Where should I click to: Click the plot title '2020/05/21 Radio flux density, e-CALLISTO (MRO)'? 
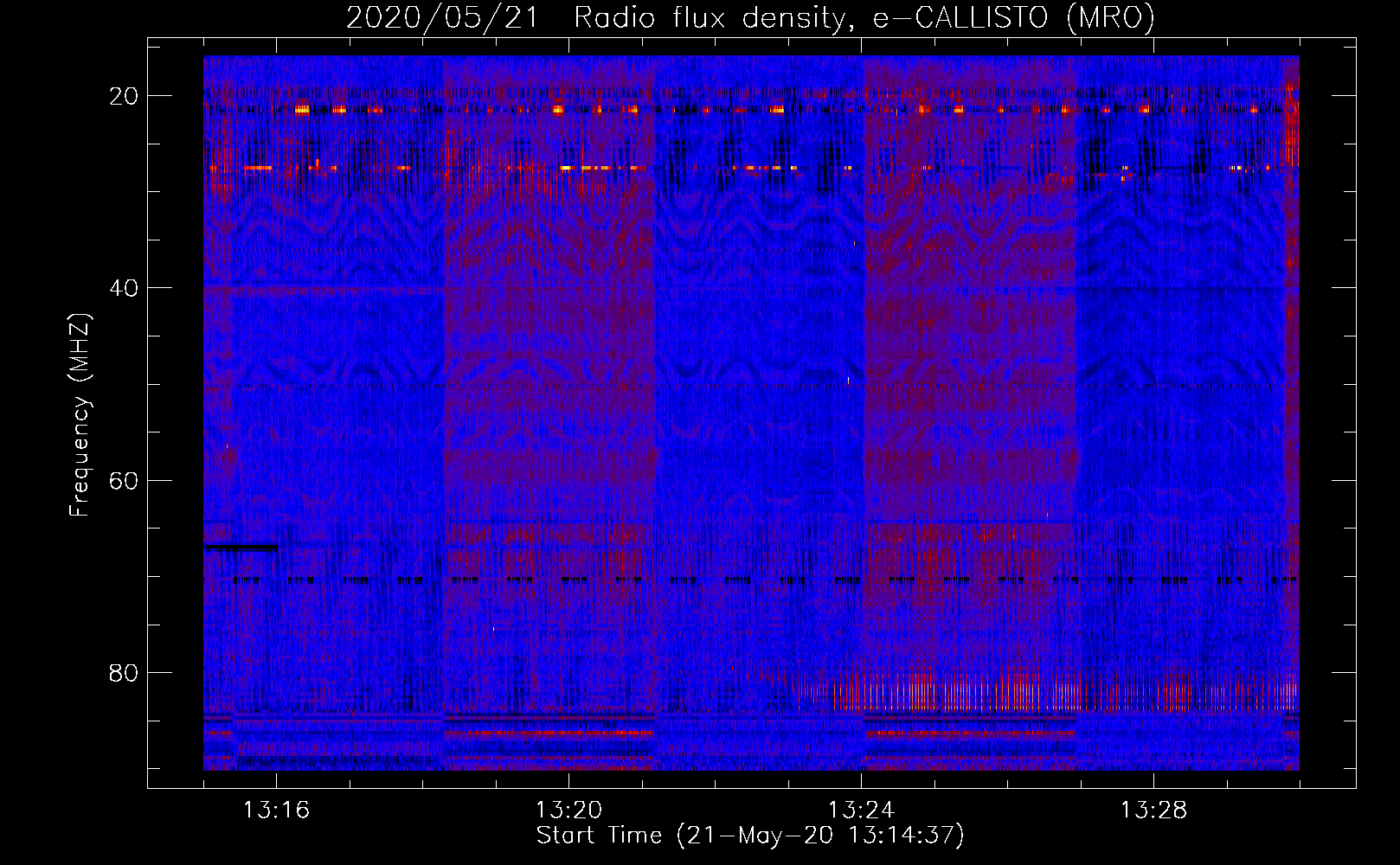pyautogui.click(x=750, y=18)
